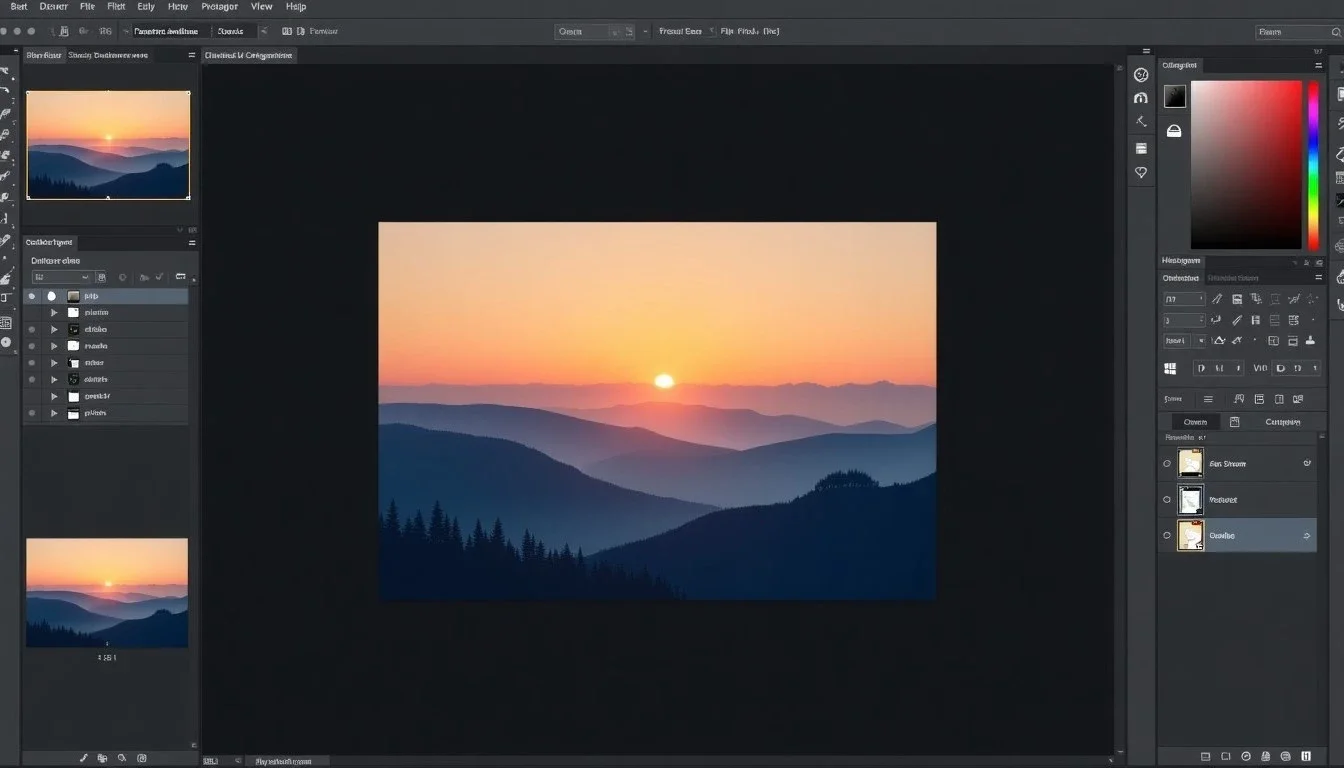Open the first numeric dropdown in right properties panel
This screenshot has width=1344, height=768.
tap(1184, 298)
